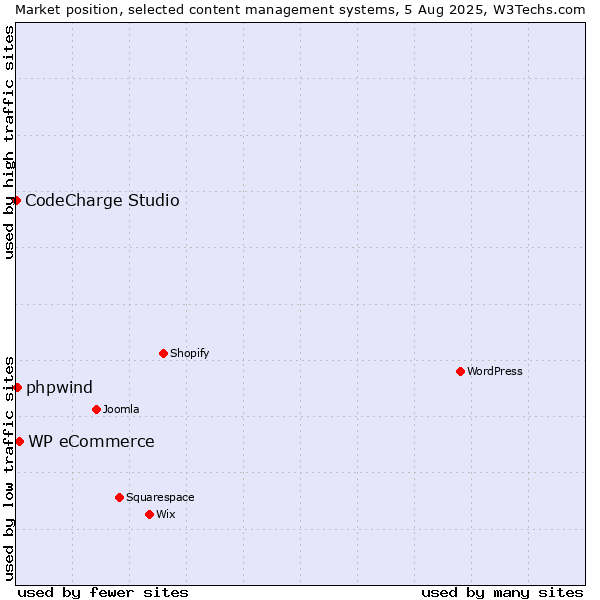600x600 pixels.
Task: Click the Shopify label text
Action: coord(189,354)
